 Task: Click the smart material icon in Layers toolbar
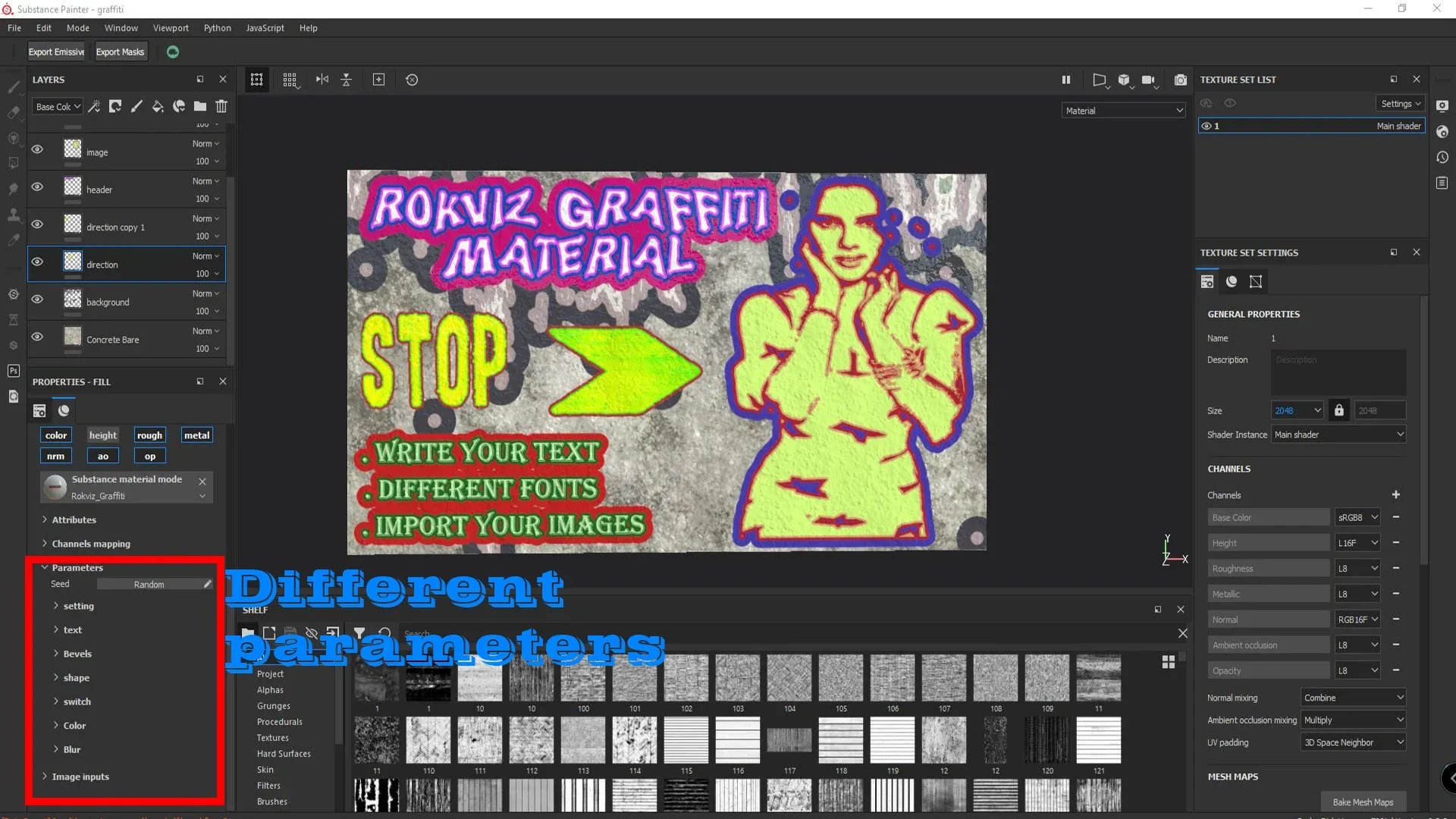click(179, 106)
